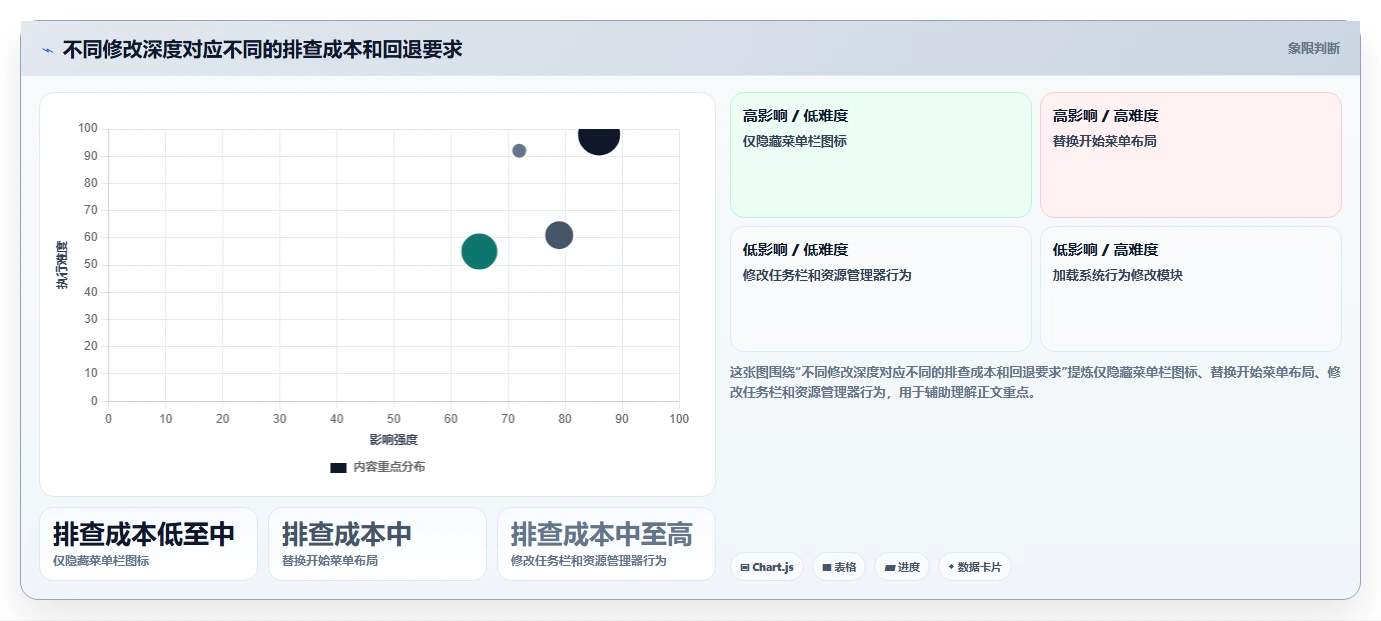Screen dimensions: 1381x621
Task: Click the main title 不同修改深度对应不同的排查成本和回退要求
Action: click(x=263, y=49)
